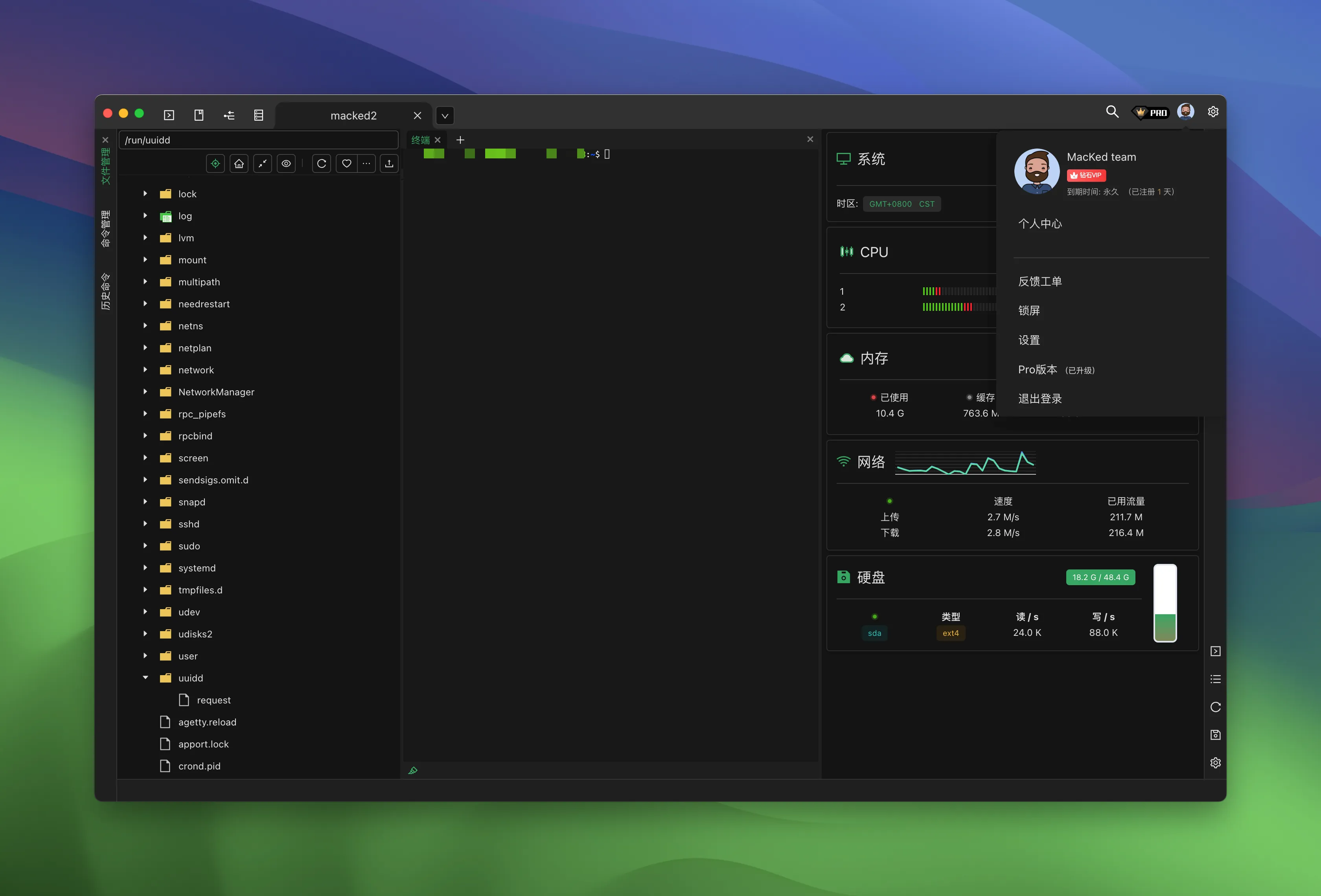Click the refresh icon in file toolbar
Viewport: 1321px width, 896px height.
click(x=322, y=163)
